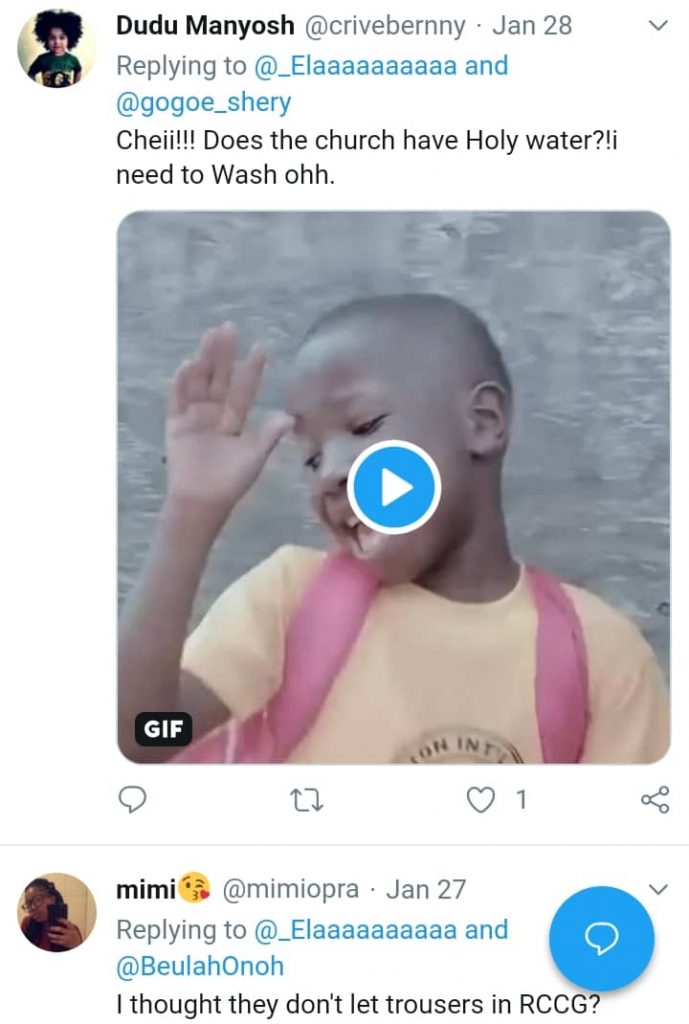Like Dudu Manyosh's tweet
This screenshot has width=689, height=1024.
tap(482, 798)
